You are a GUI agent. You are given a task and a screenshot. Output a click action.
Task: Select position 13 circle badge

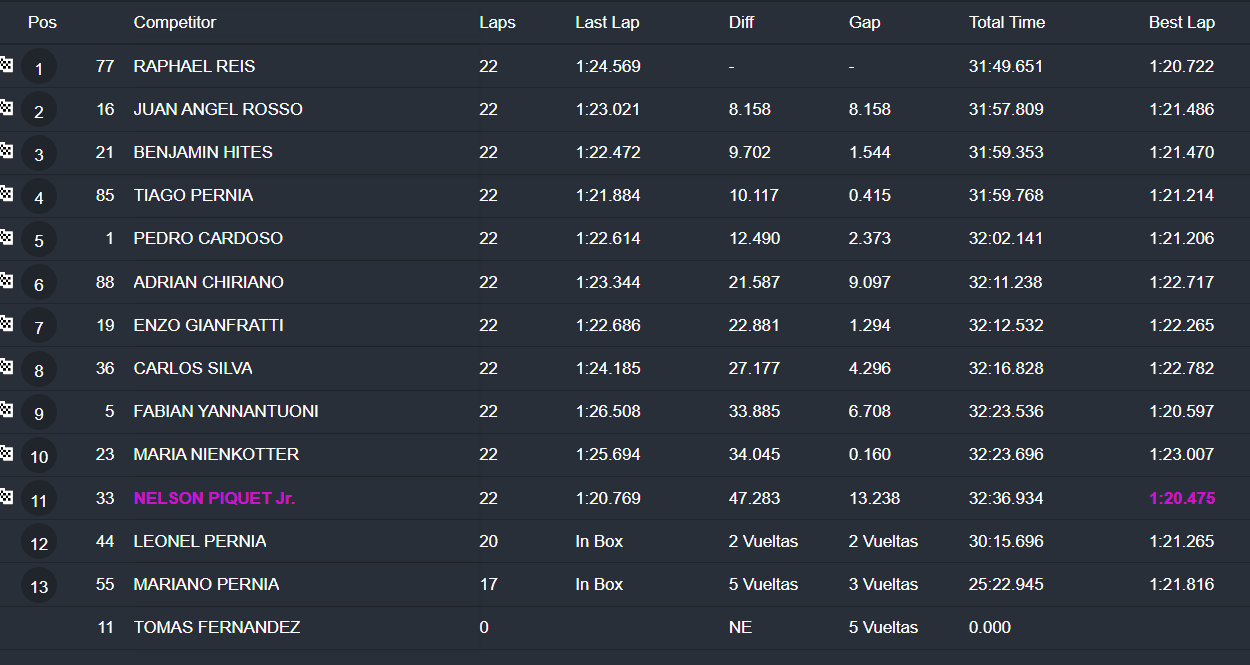39,586
